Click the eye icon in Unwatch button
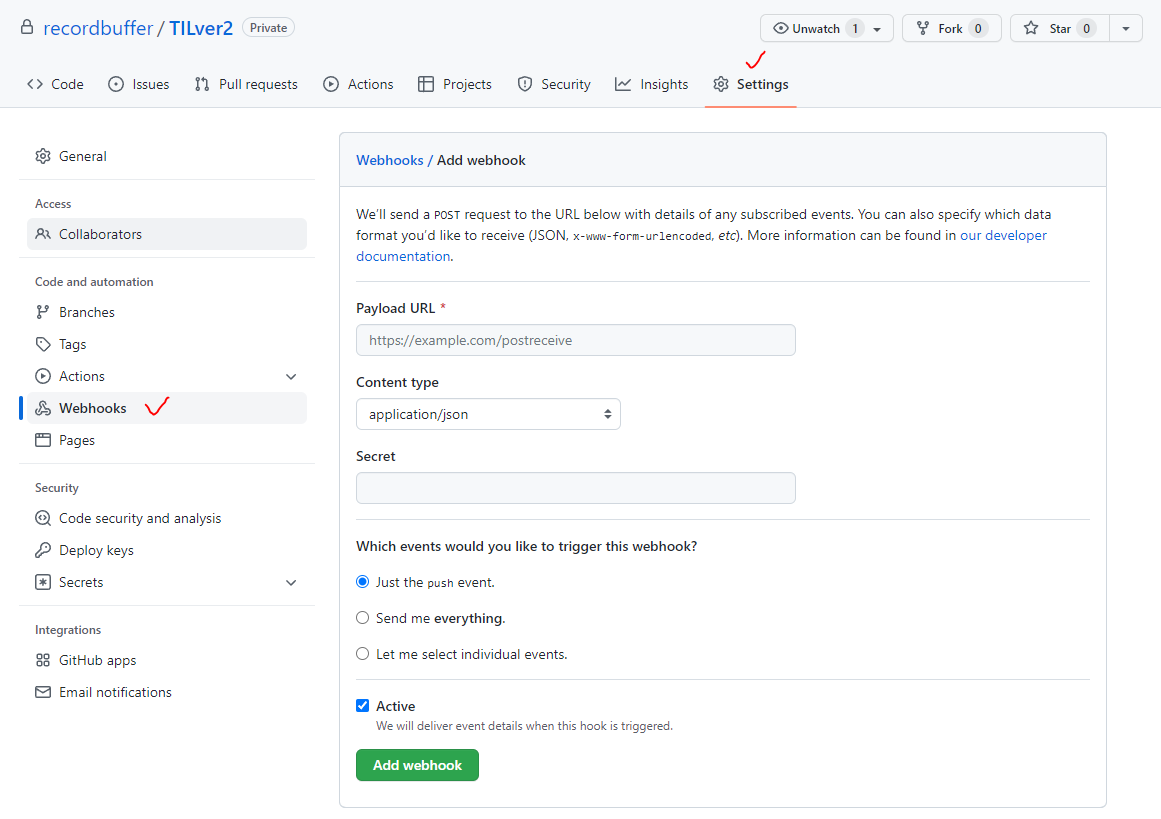Image resolution: width=1161 pixels, height=819 pixels. pyautogui.click(x=780, y=28)
